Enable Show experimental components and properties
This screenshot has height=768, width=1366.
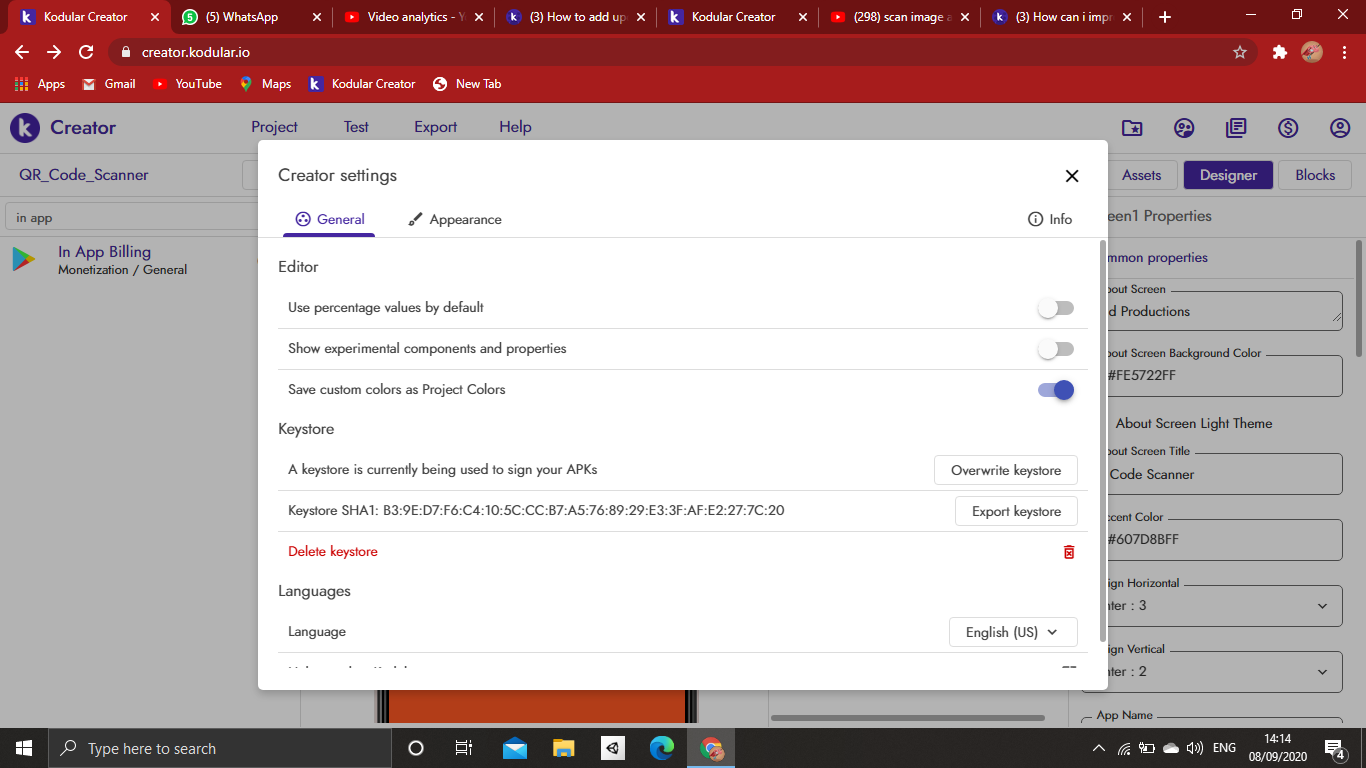pos(1055,349)
